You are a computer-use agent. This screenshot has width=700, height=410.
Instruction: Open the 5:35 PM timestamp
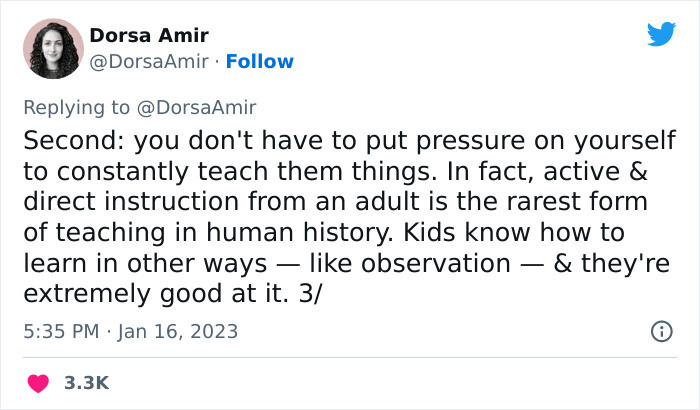pos(61,331)
